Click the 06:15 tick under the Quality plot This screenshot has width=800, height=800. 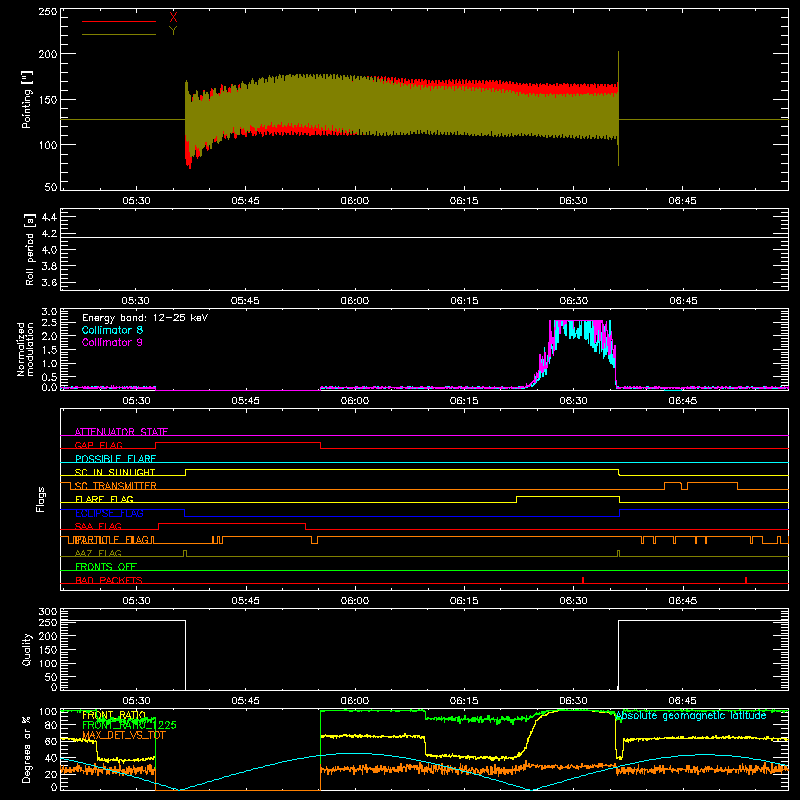coord(464,701)
